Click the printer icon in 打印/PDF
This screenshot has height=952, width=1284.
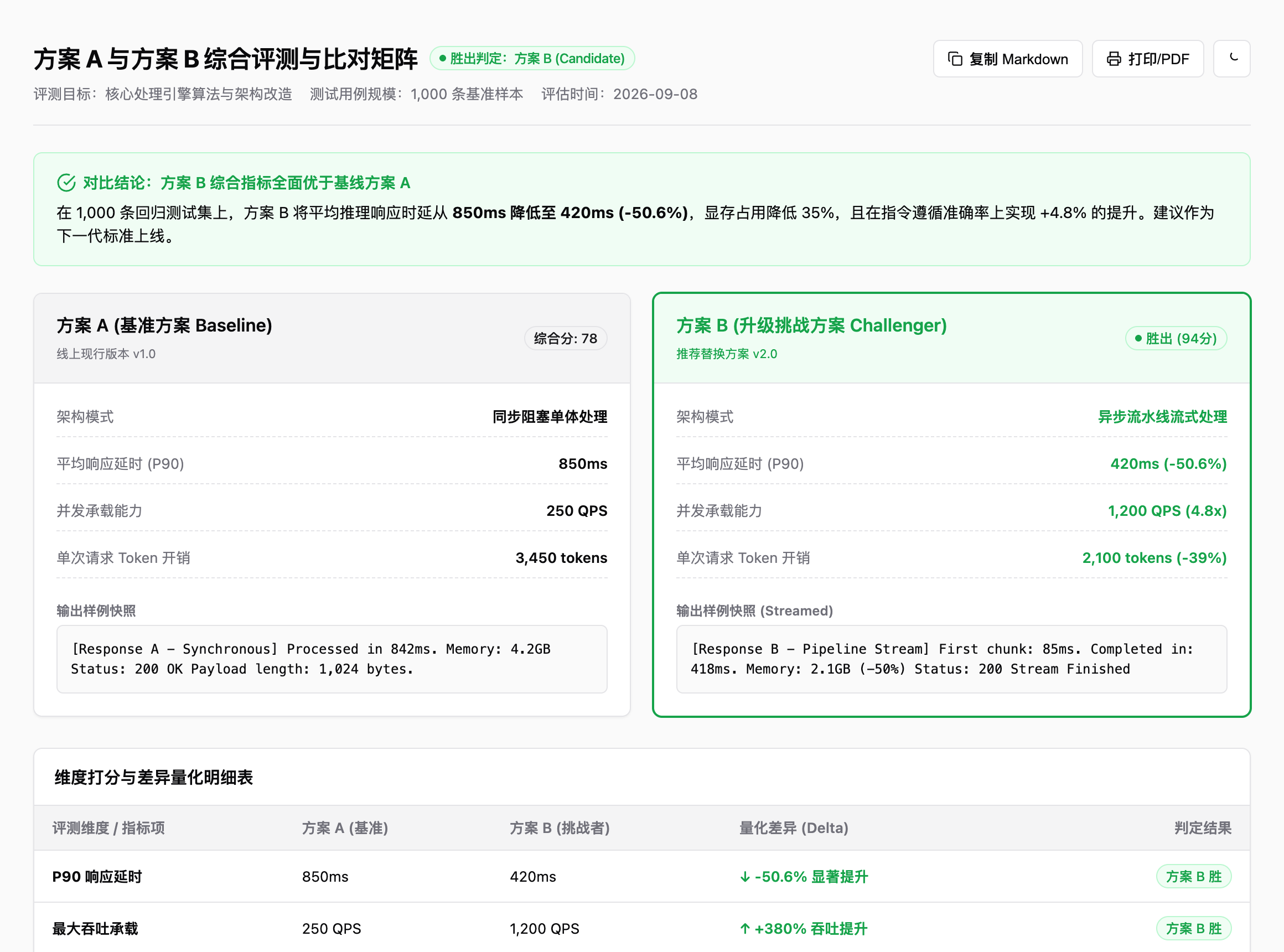point(1114,59)
